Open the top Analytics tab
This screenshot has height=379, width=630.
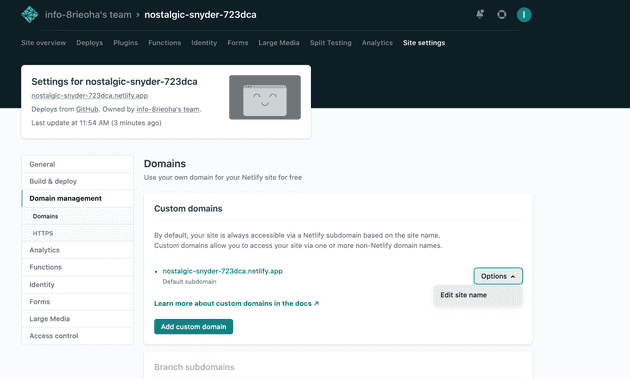[377, 43]
